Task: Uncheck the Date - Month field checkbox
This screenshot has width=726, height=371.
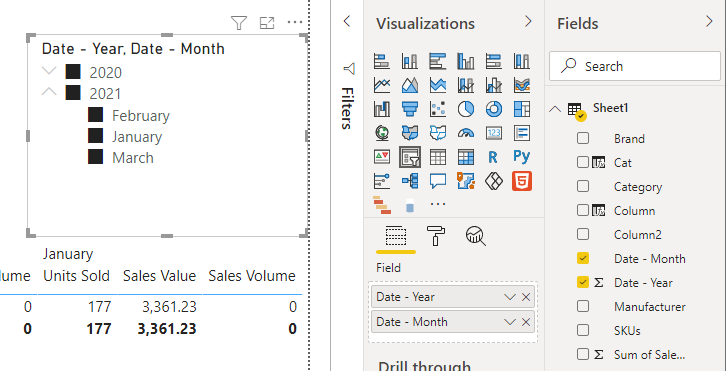Action: click(x=583, y=258)
